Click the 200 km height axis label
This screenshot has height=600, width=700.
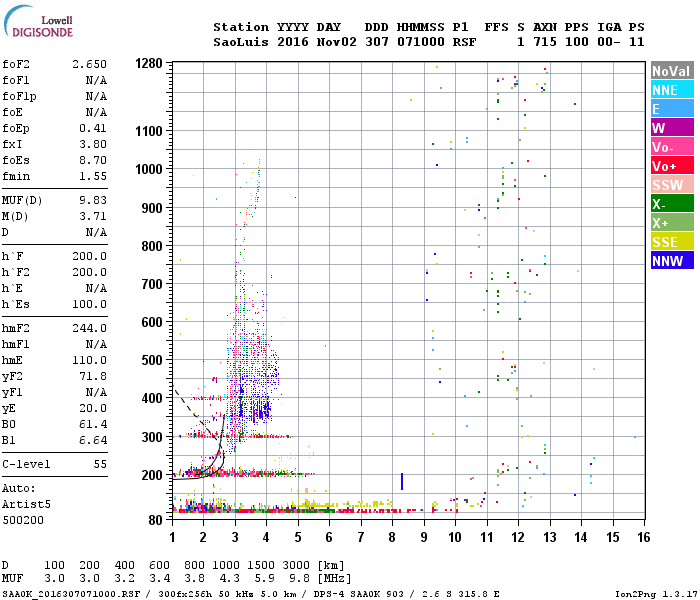pos(152,475)
